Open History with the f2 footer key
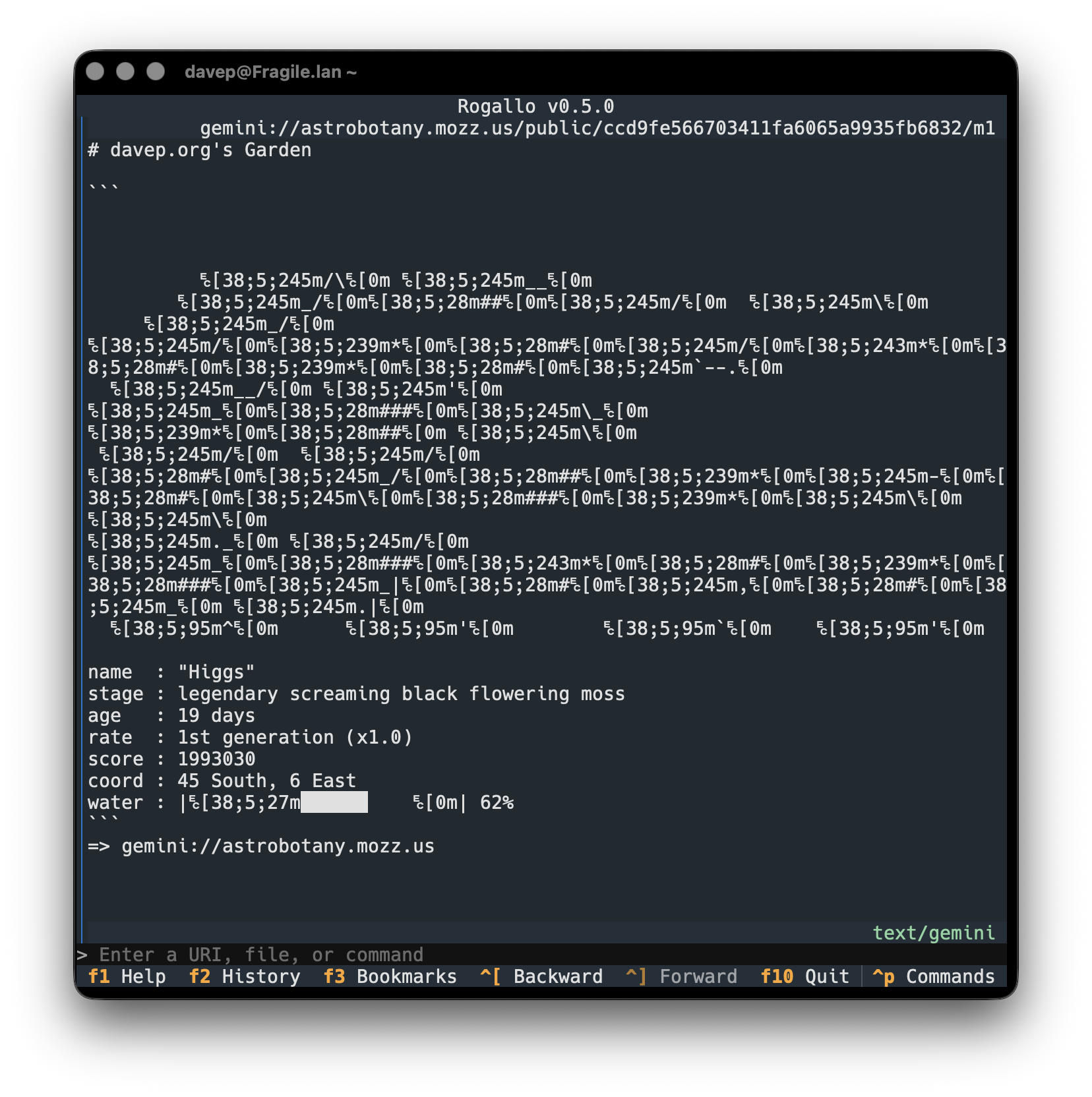The height and width of the screenshot is (1097, 1092). [245, 976]
